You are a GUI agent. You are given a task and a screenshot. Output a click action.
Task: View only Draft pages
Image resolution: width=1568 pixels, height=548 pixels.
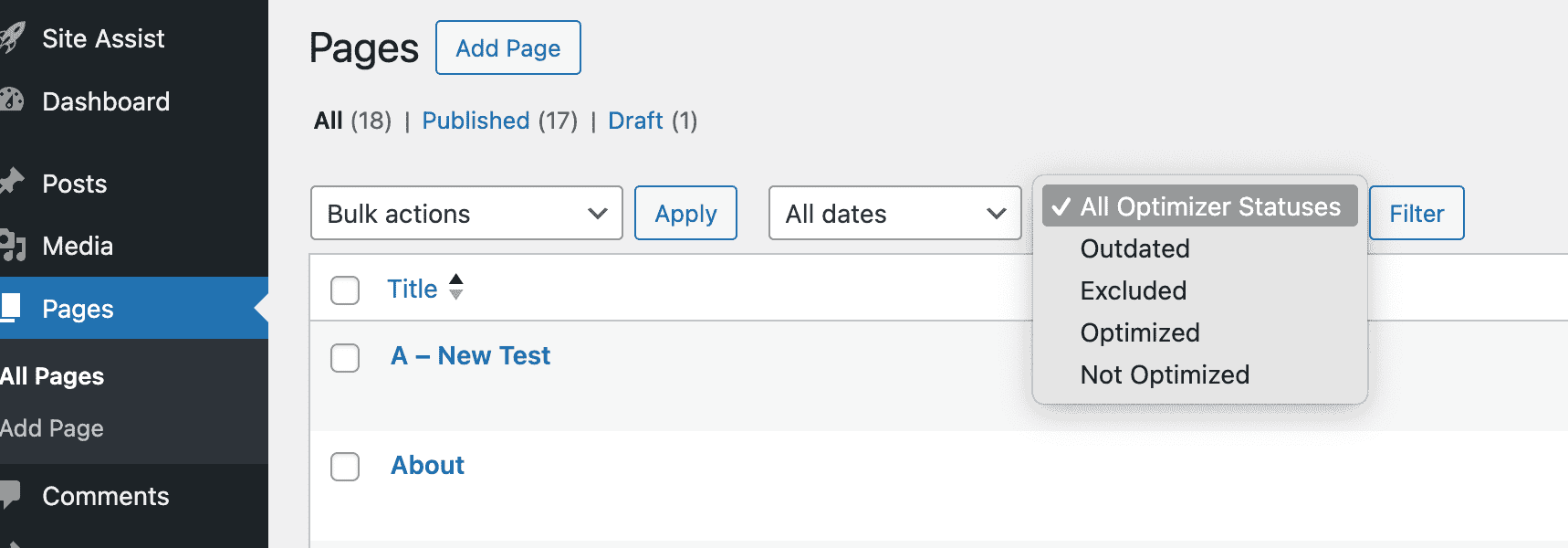click(x=635, y=120)
